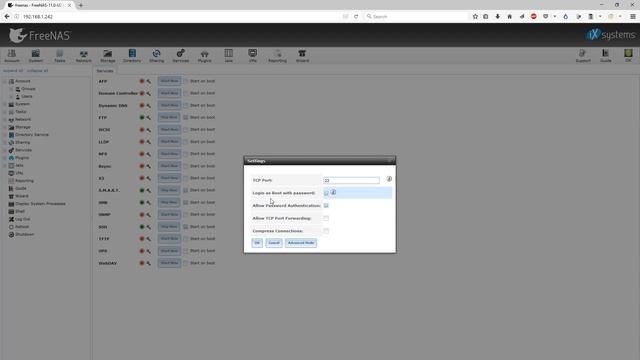Select the FreeNAS browser tab
The height and width of the screenshot is (360, 640).
pos(39,5)
